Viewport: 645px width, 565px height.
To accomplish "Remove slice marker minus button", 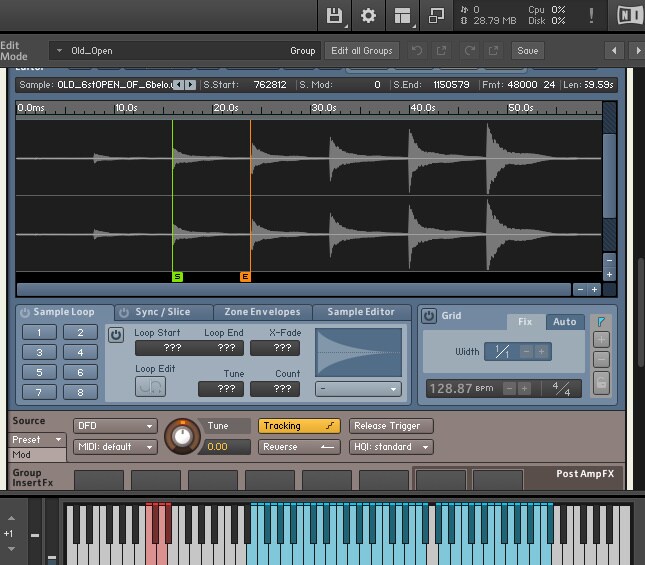I will [x=601, y=359].
